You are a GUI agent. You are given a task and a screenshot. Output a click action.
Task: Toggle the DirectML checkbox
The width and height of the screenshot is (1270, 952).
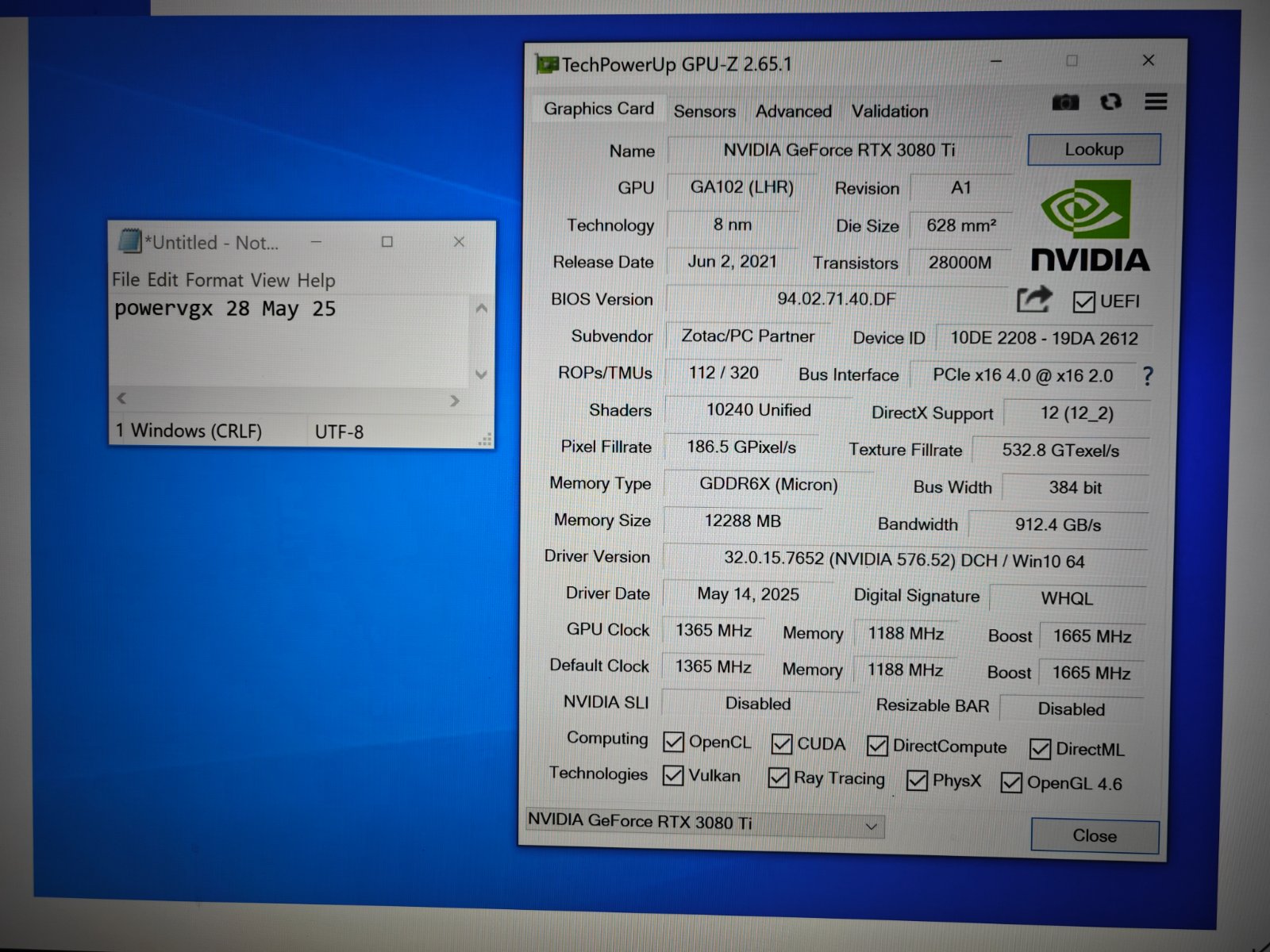[x=1040, y=749]
